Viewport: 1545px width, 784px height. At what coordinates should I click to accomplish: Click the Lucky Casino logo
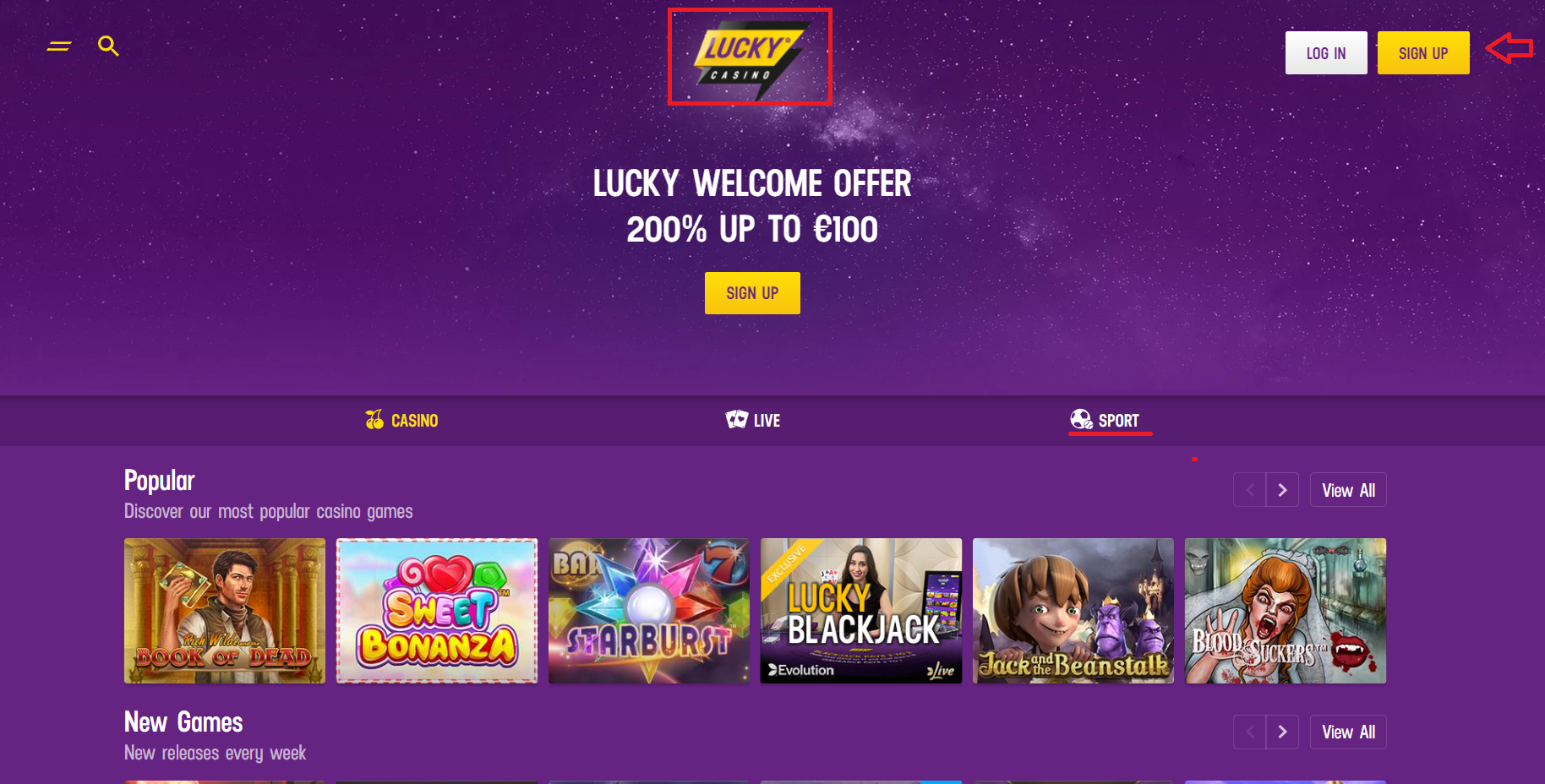[751, 57]
